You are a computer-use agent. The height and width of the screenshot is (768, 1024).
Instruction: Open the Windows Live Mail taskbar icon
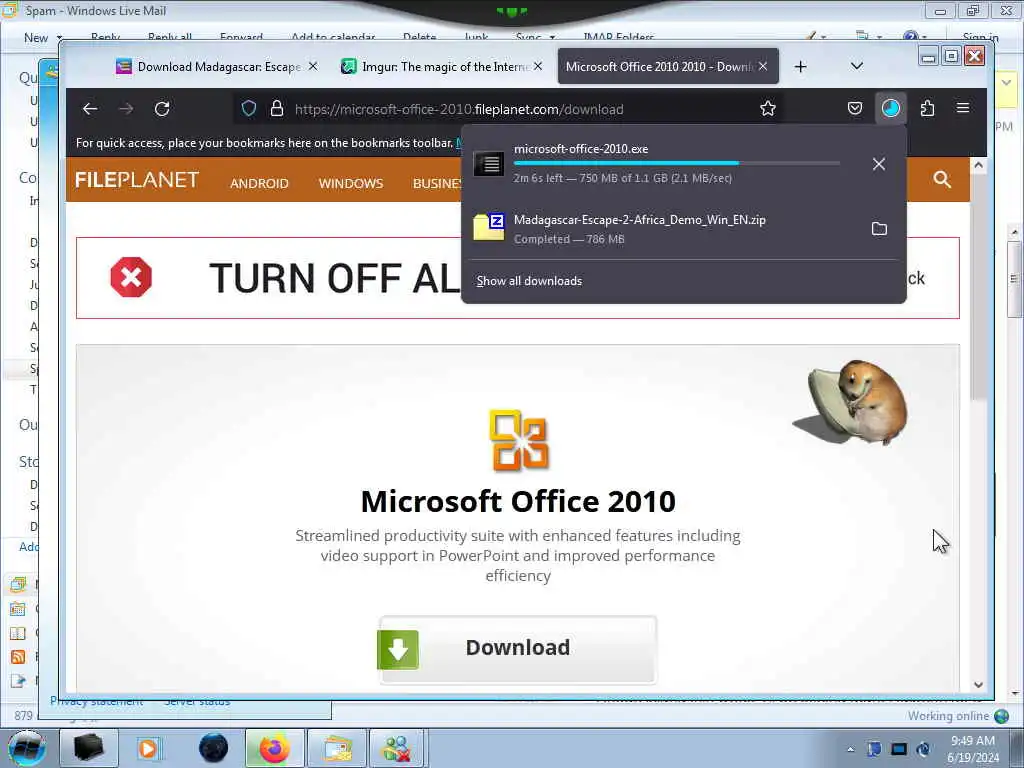337,748
